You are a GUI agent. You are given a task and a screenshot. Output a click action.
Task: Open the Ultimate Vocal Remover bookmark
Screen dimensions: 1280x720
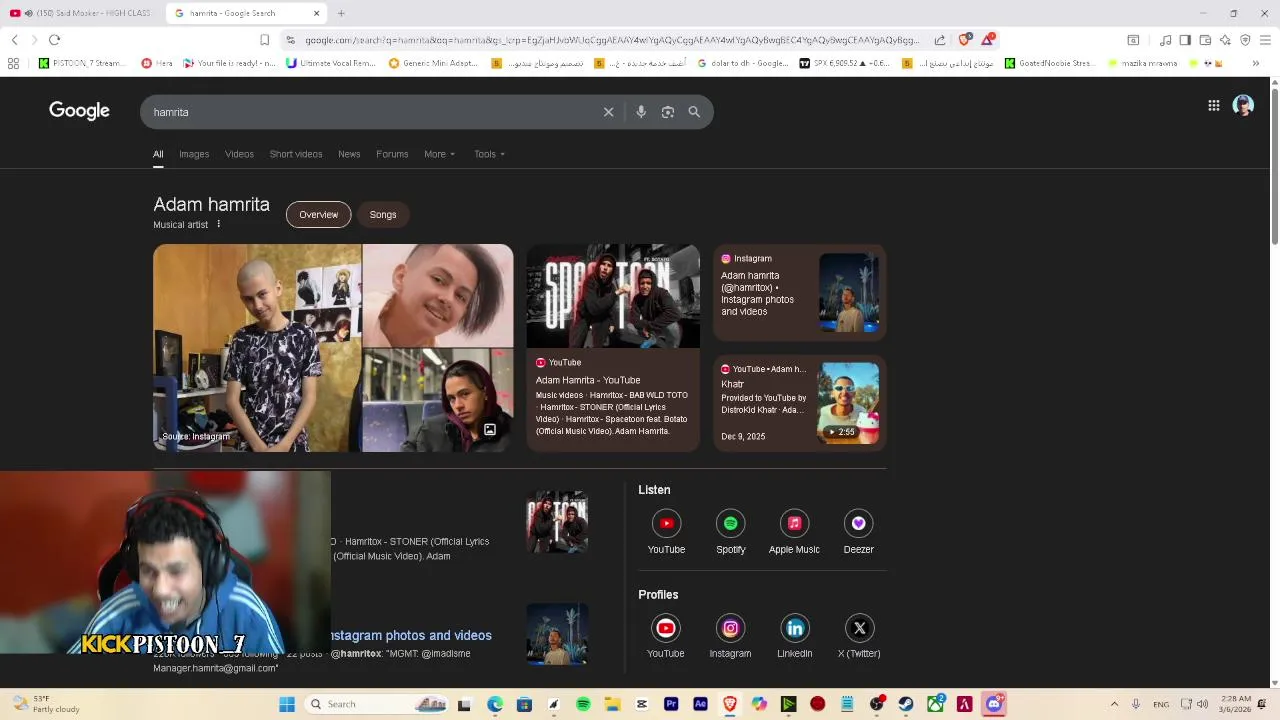(x=331, y=63)
